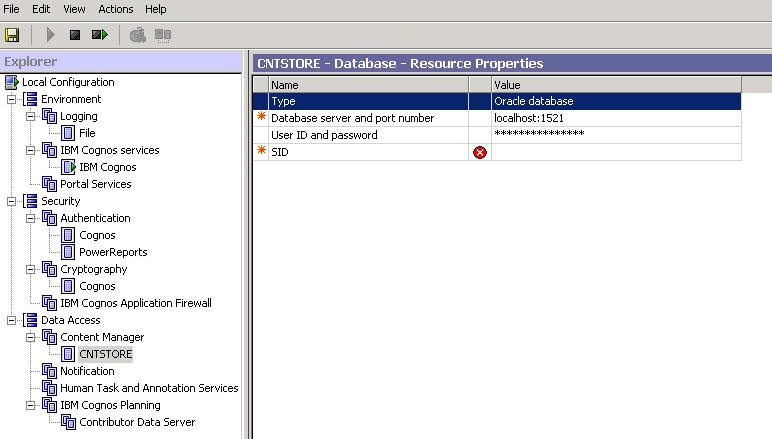Viewport: 772px width, 439px height.
Task: Collapse the Environment tree node
Action: 11,99
